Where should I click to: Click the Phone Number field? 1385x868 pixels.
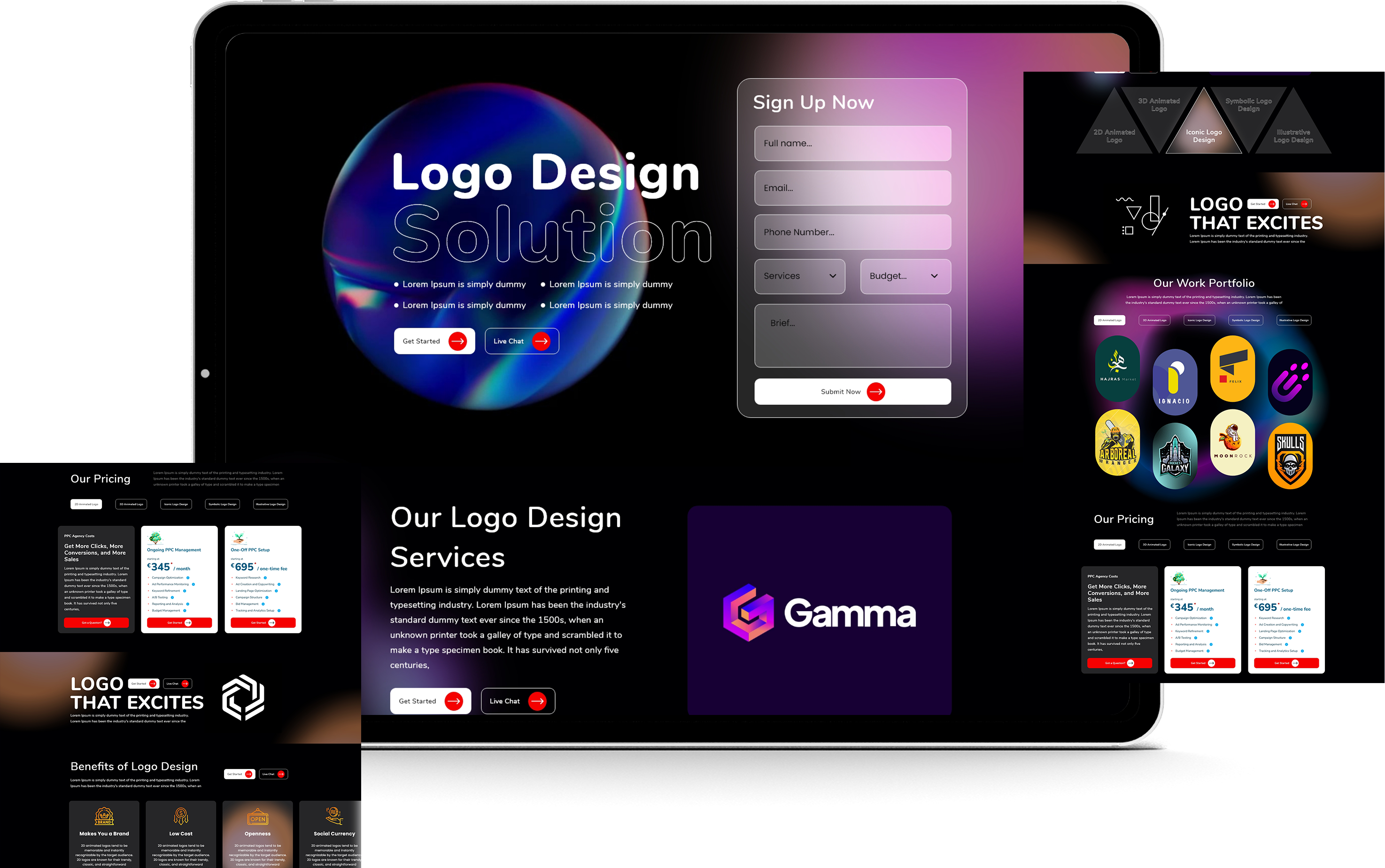[x=852, y=232]
